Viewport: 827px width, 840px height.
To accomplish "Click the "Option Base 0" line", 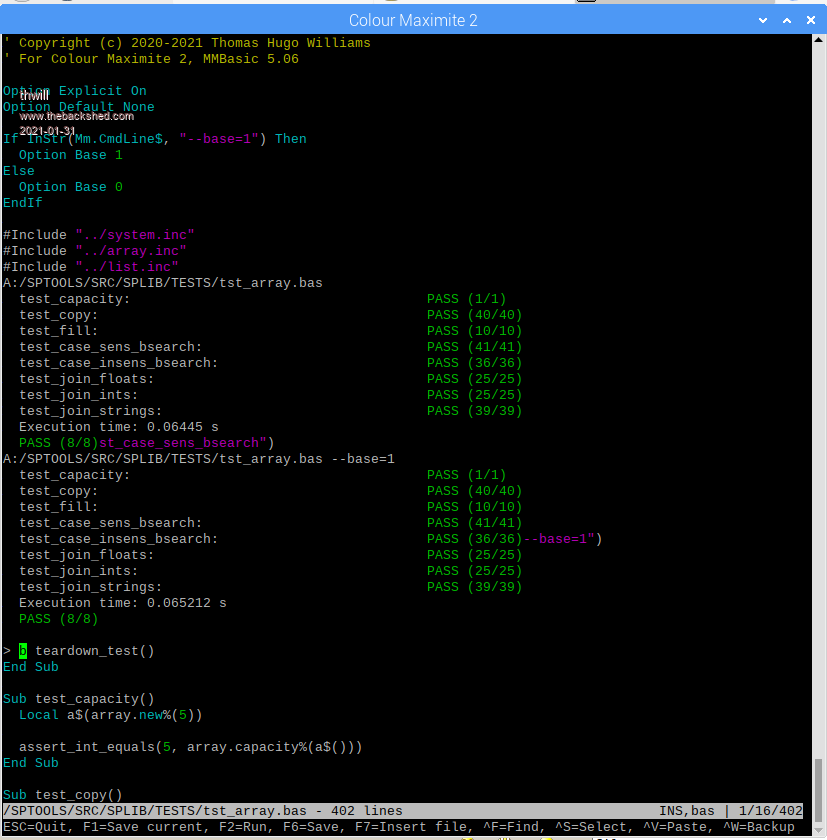I will (71, 188).
